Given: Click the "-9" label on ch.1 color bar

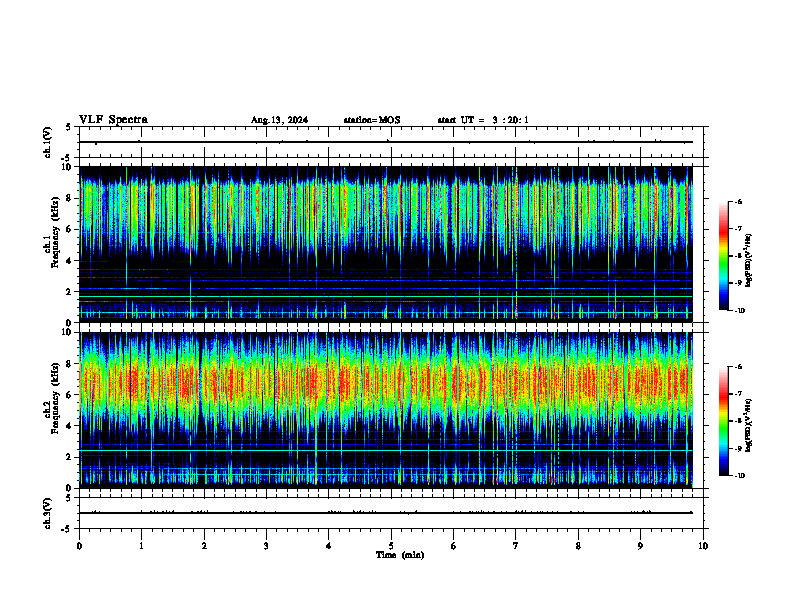Looking at the screenshot, I should pyautogui.click(x=738, y=283).
